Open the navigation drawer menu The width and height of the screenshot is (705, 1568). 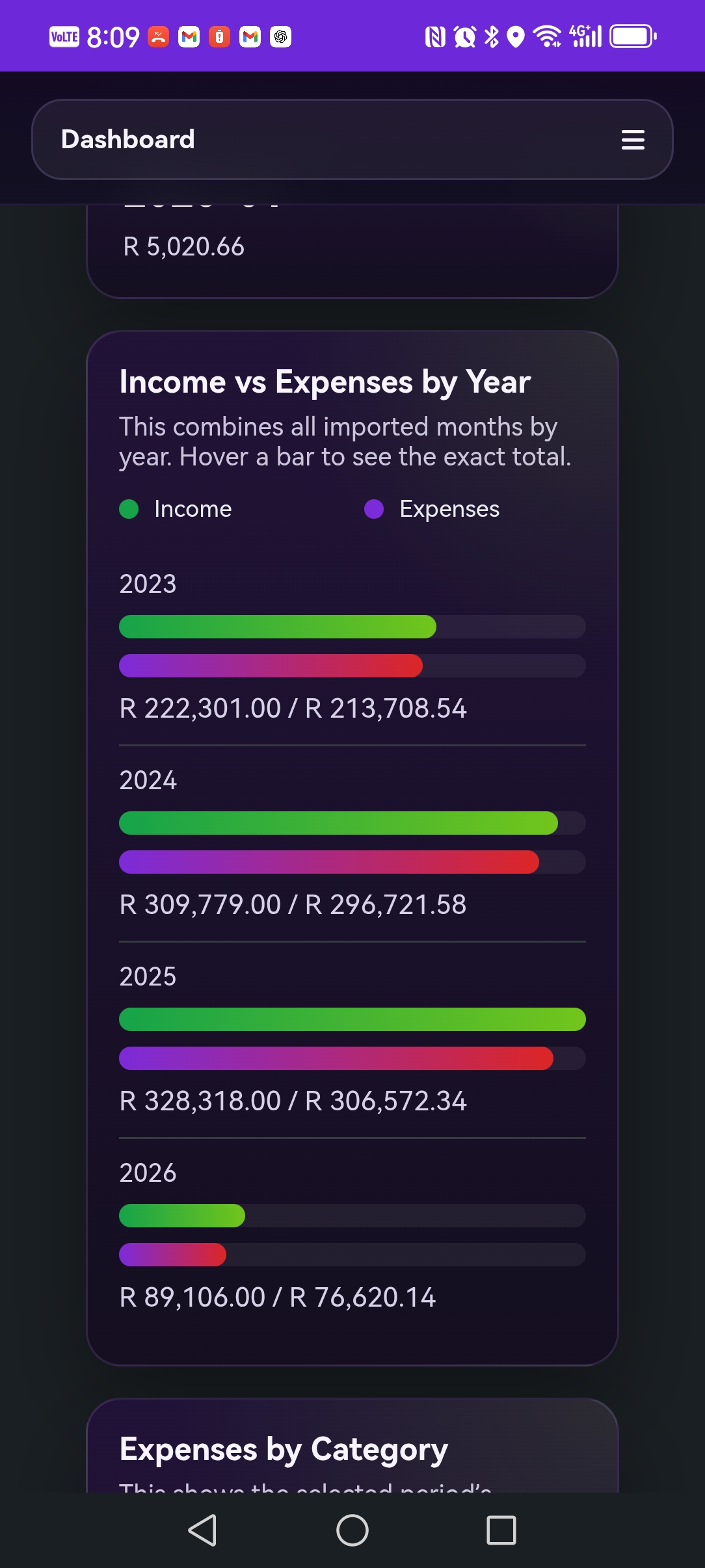tap(633, 140)
